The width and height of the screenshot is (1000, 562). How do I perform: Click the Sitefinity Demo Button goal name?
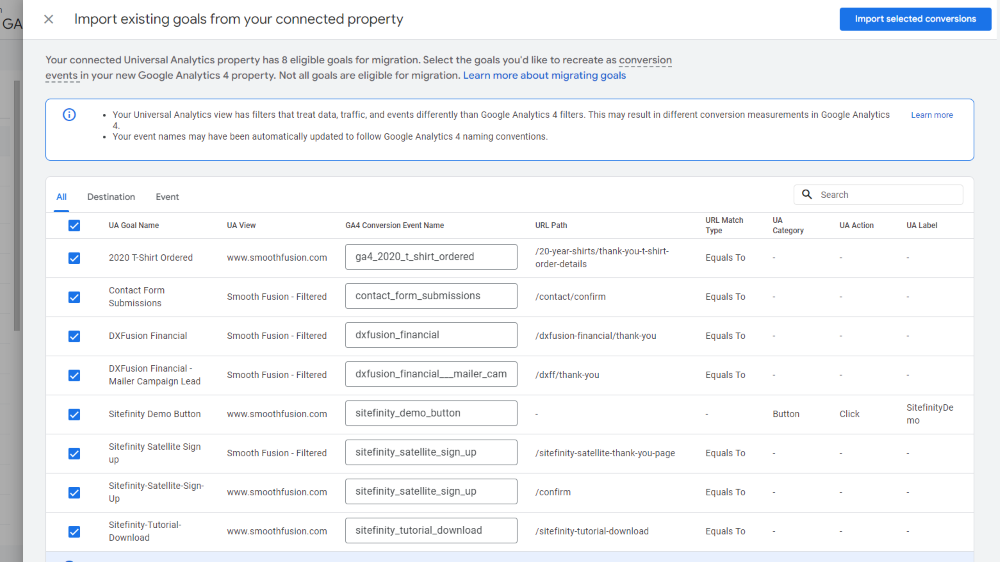point(154,414)
